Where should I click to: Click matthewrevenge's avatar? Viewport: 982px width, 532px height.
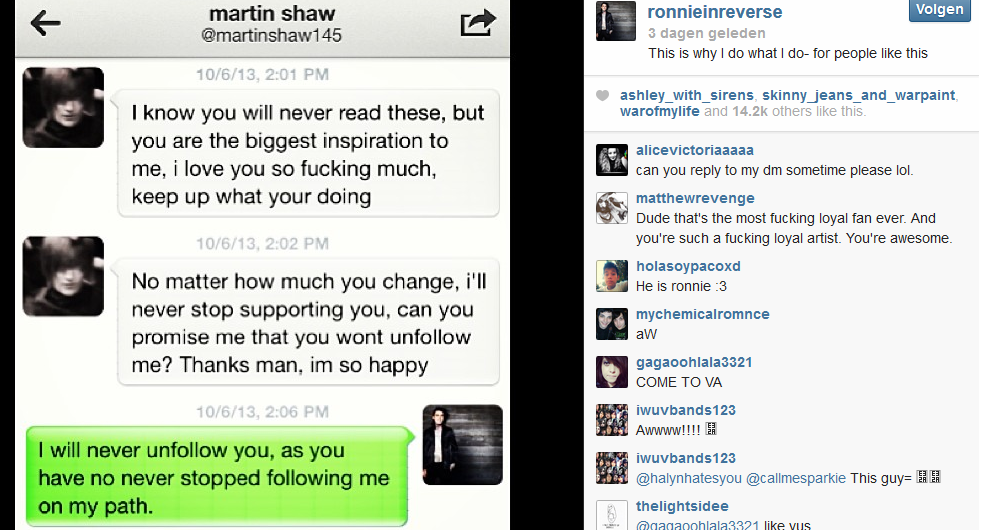(611, 208)
